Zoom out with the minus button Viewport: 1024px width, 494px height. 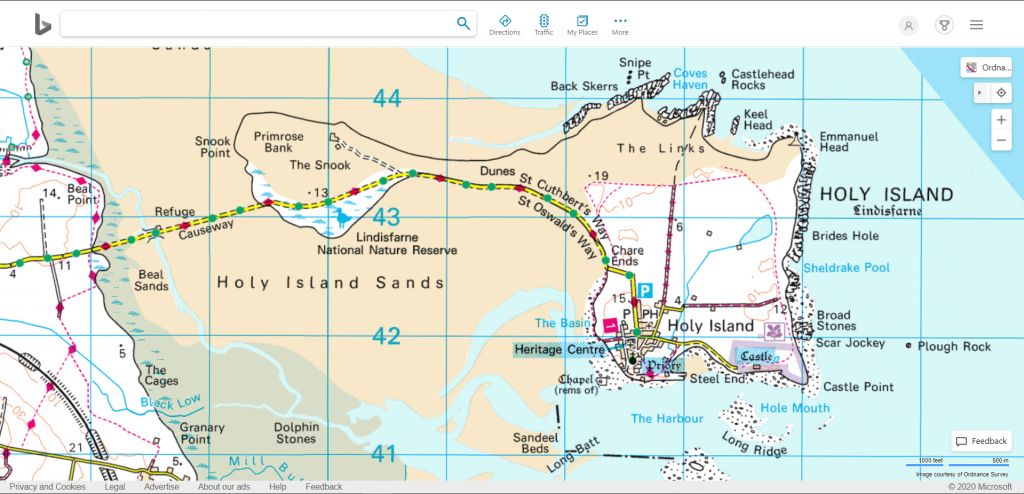[1001, 140]
